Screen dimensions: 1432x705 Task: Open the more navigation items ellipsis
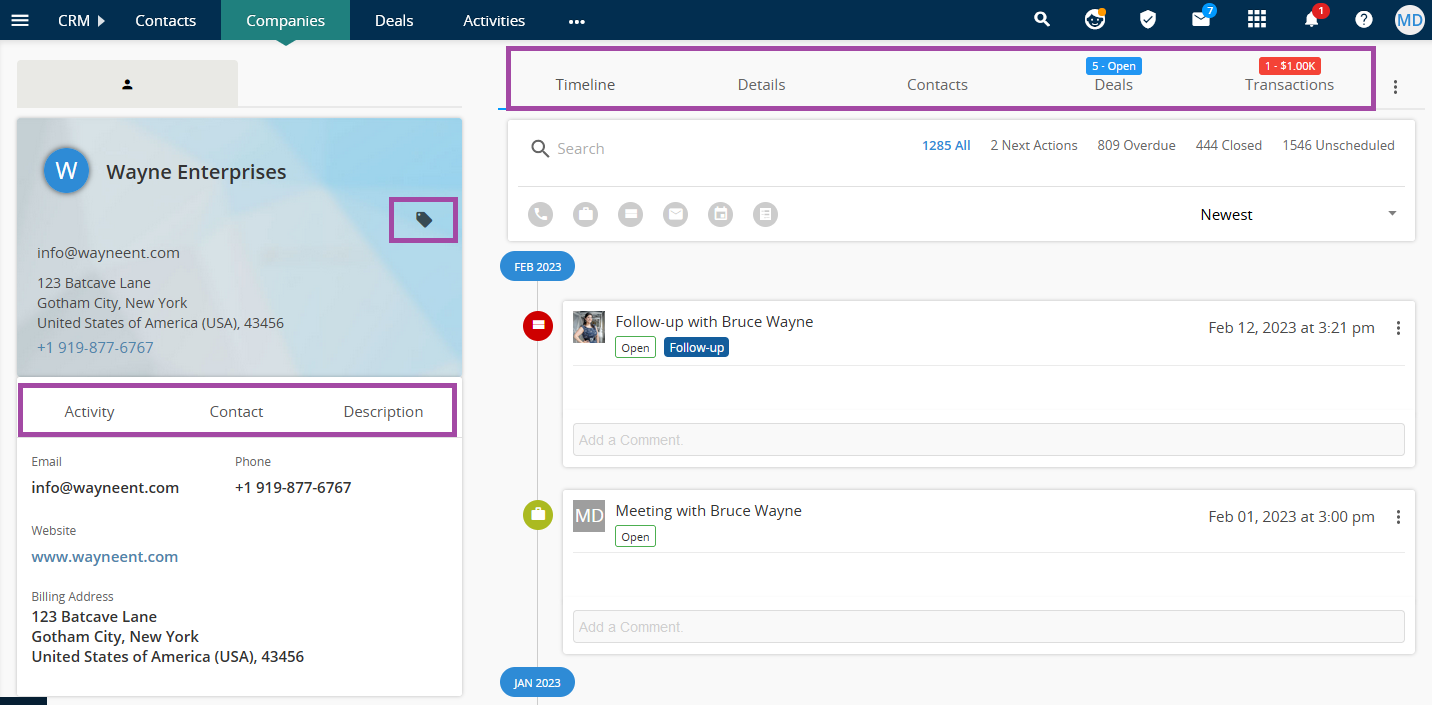pyautogui.click(x=577, y=21)
